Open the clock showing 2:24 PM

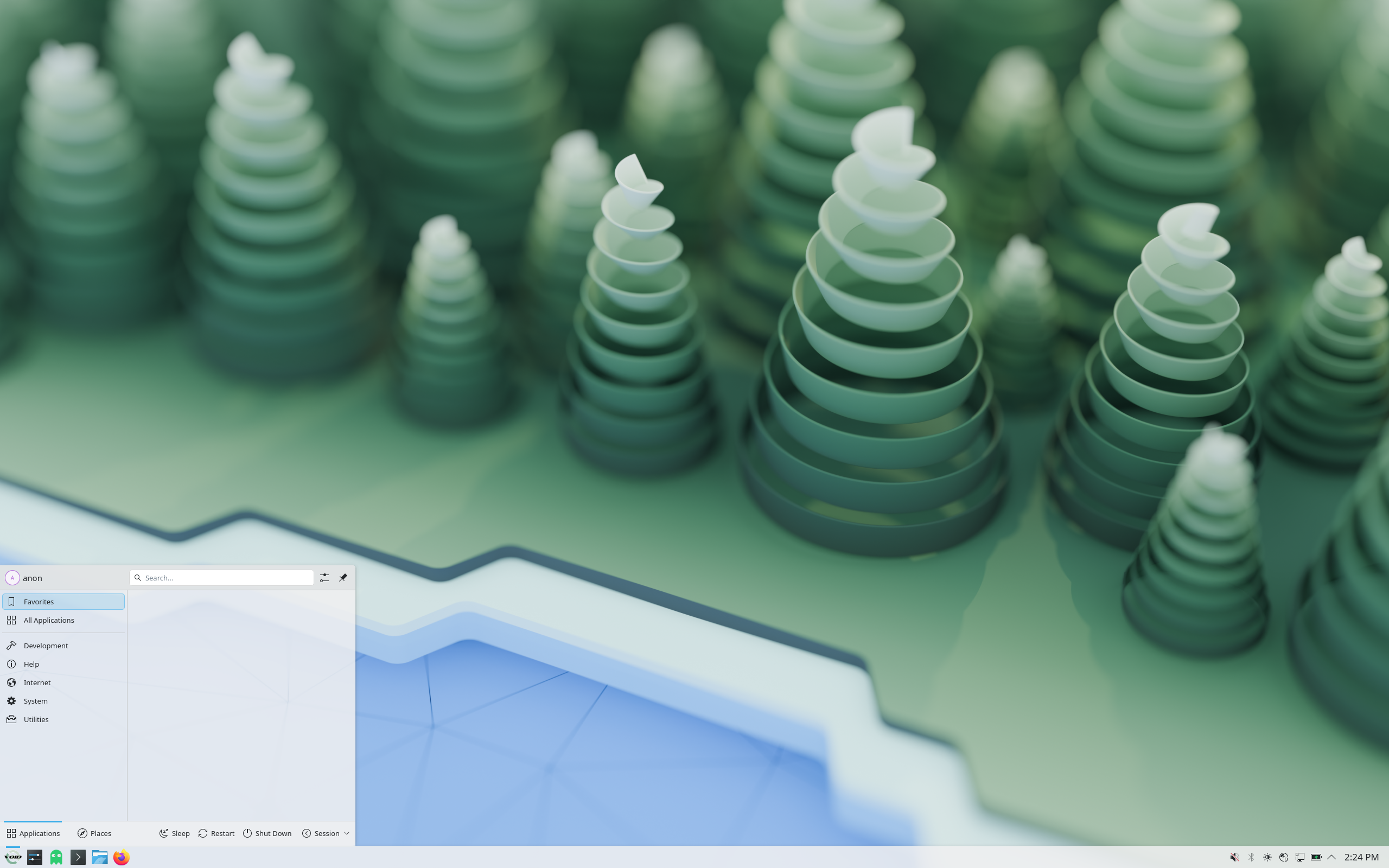(1361, 857)
